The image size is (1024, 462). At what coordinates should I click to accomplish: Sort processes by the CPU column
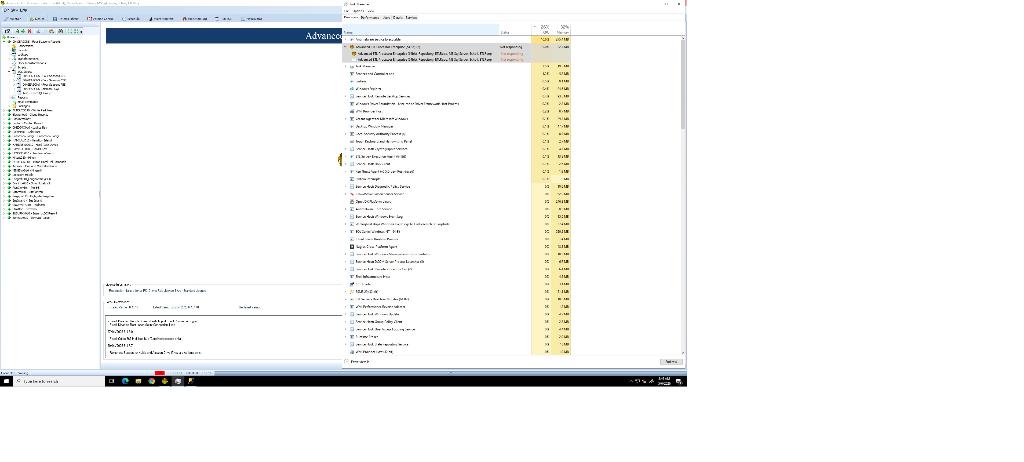pyautogui.click(x=542, y=30)
